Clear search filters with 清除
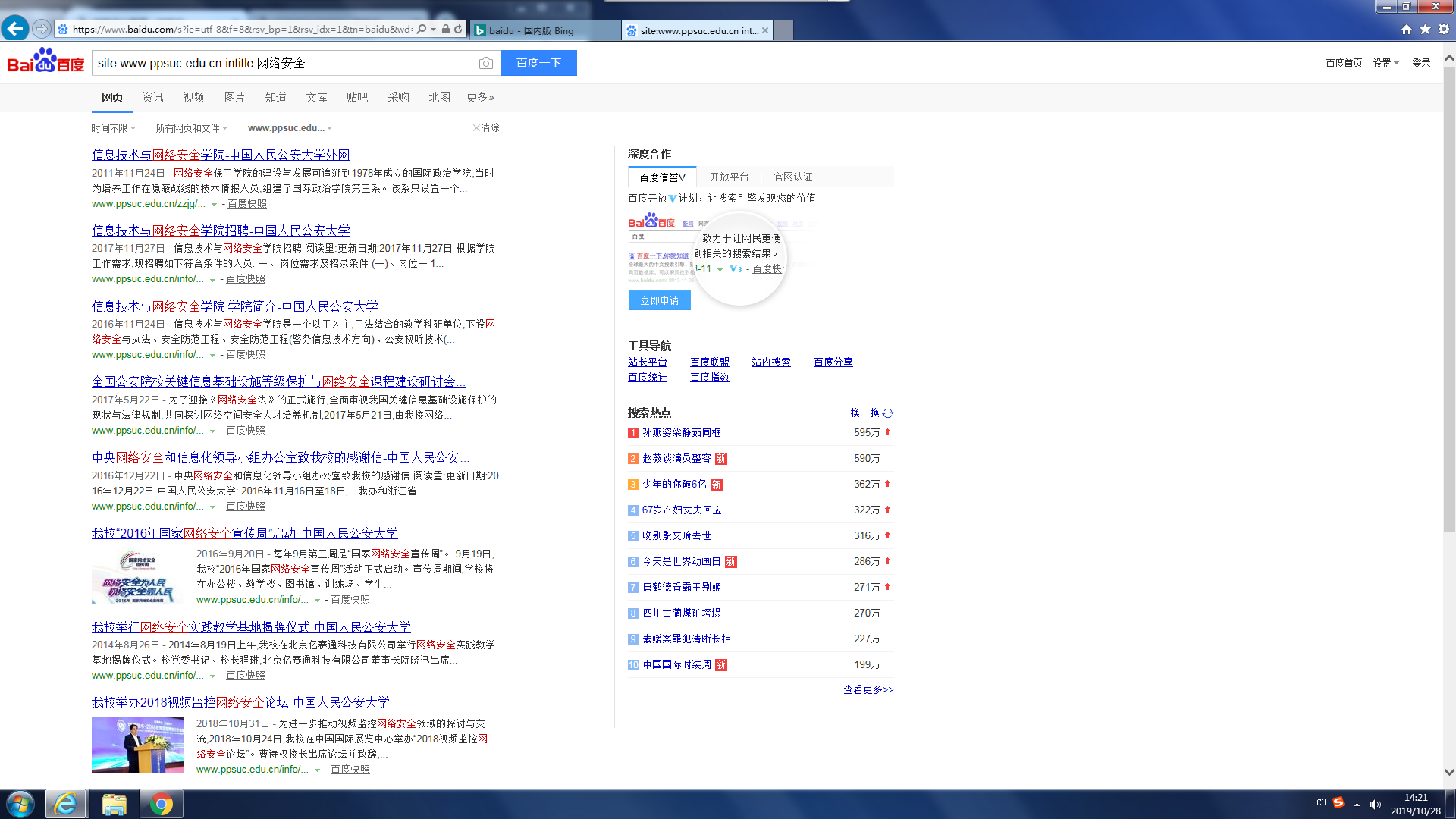This screenshot has height=819, width=1456. 487,128
